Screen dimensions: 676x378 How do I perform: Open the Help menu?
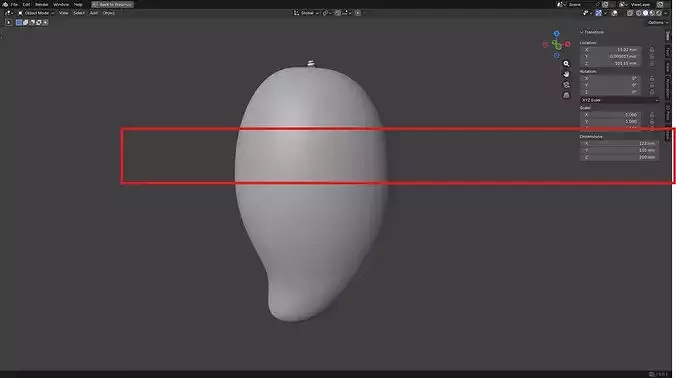coord(78,4)
